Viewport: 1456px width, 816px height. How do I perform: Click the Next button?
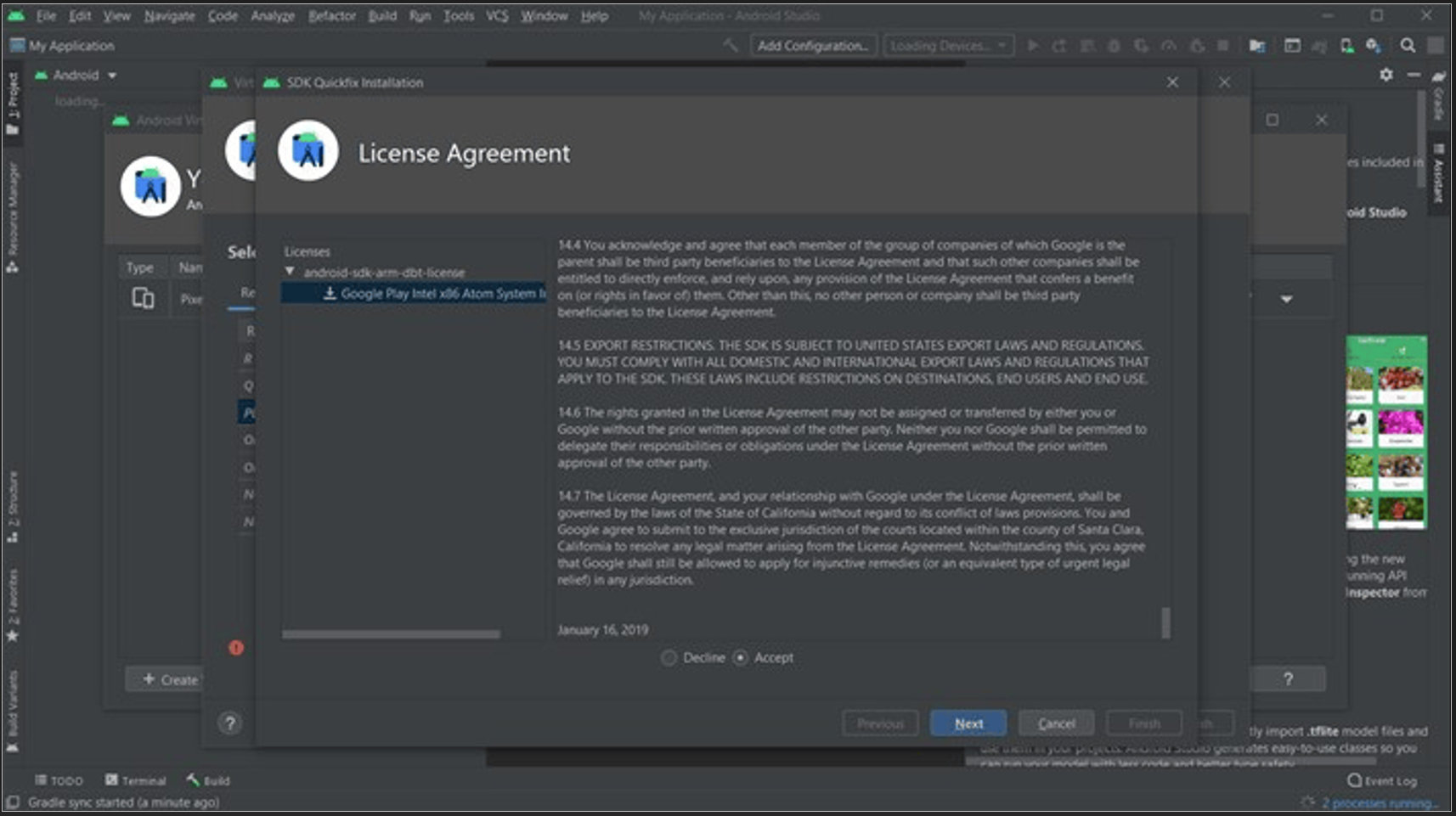point(968,723)
